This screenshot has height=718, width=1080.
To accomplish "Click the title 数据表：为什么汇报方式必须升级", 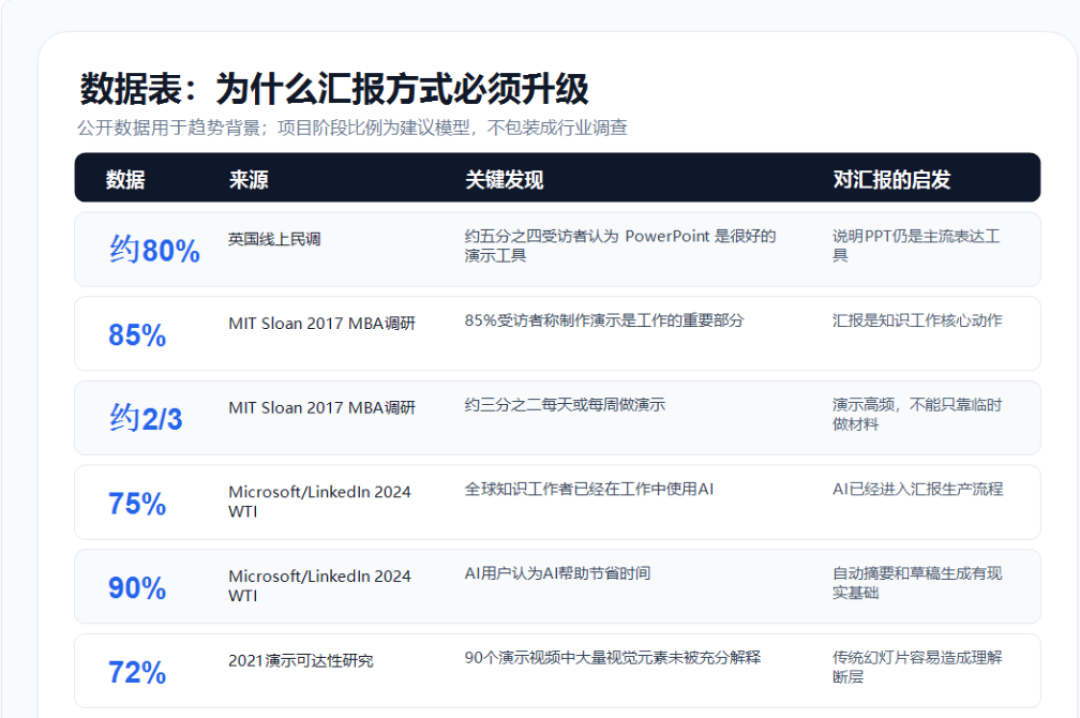I will click(334, 89).
